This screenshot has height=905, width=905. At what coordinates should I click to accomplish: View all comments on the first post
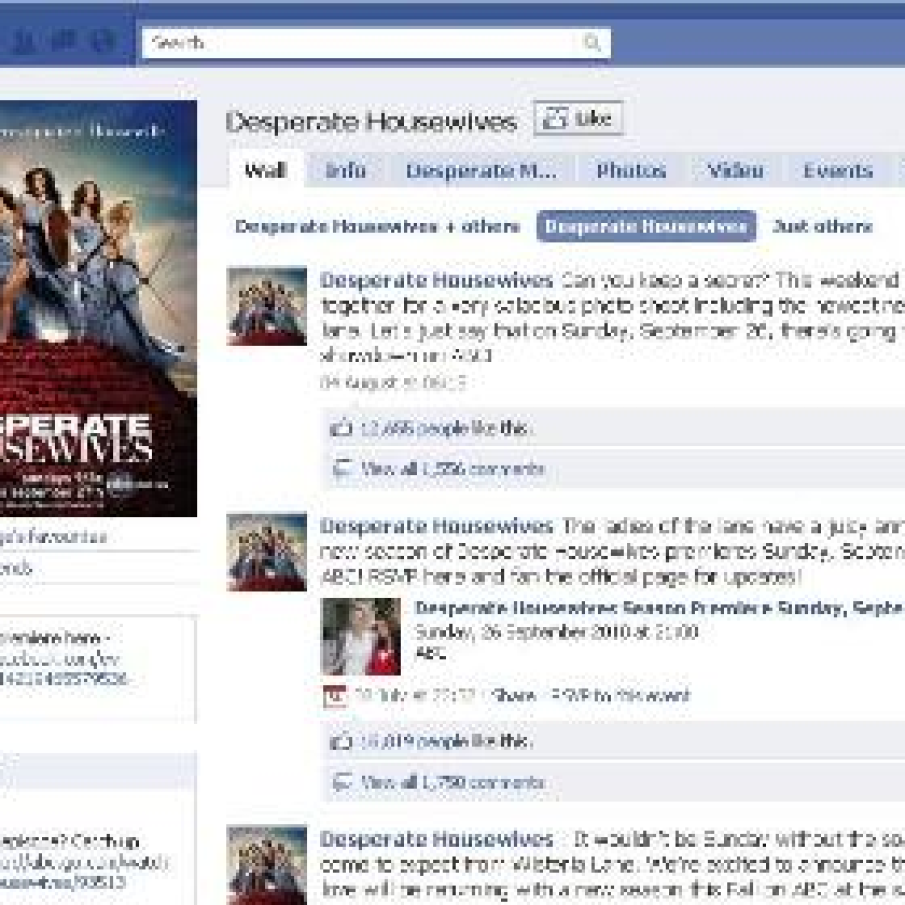pos(452,469)
